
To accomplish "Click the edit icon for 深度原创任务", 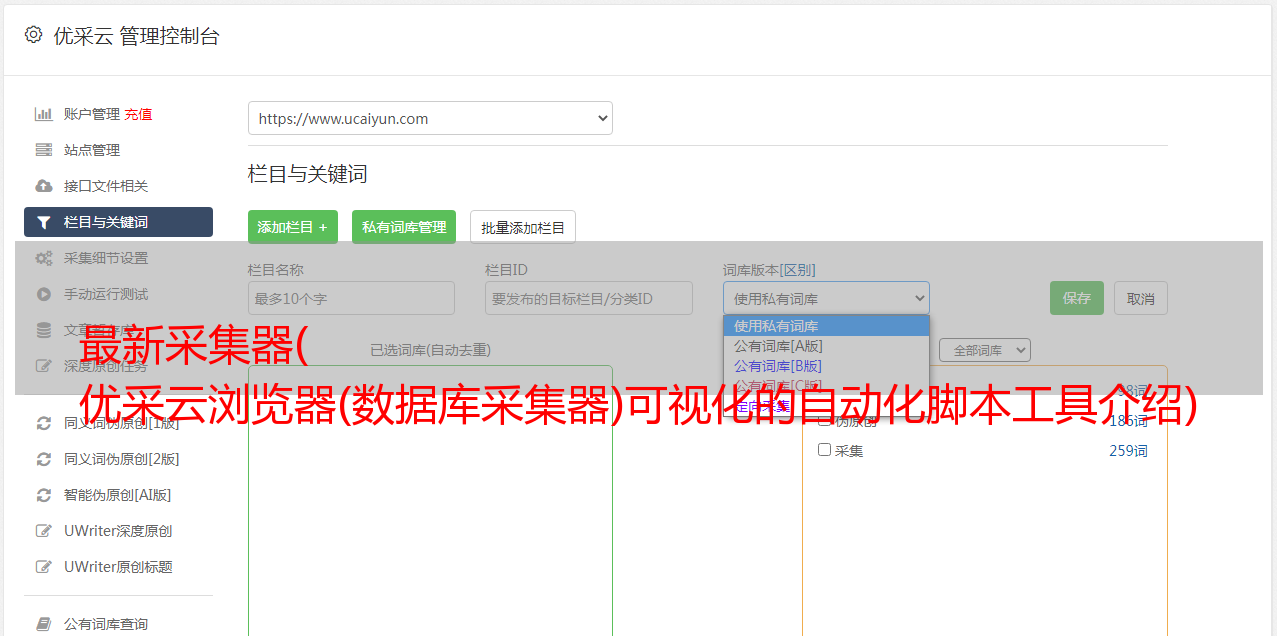I will [43, 366].
